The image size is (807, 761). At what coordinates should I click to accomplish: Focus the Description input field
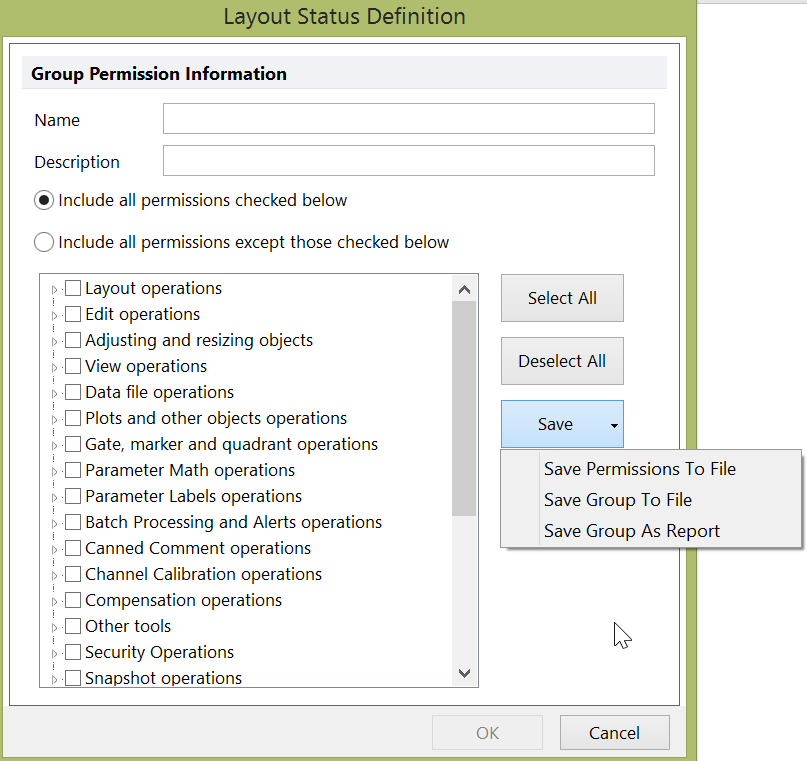coord(408,161)
